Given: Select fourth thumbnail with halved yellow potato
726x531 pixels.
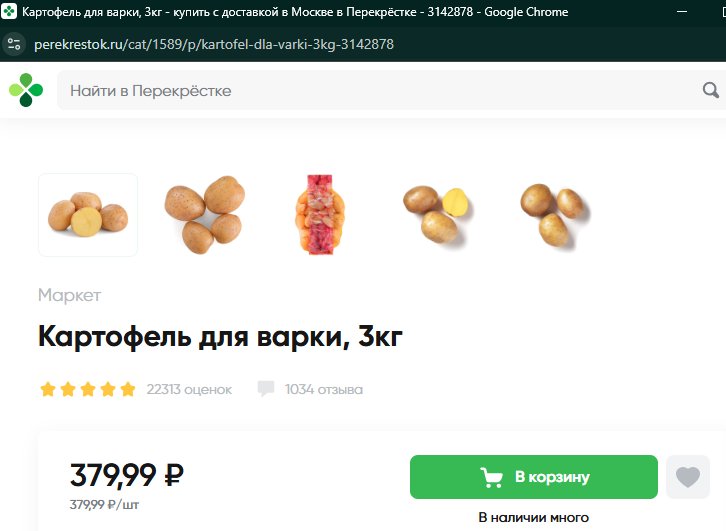Looking at the screenshot, I should (436, 215).
